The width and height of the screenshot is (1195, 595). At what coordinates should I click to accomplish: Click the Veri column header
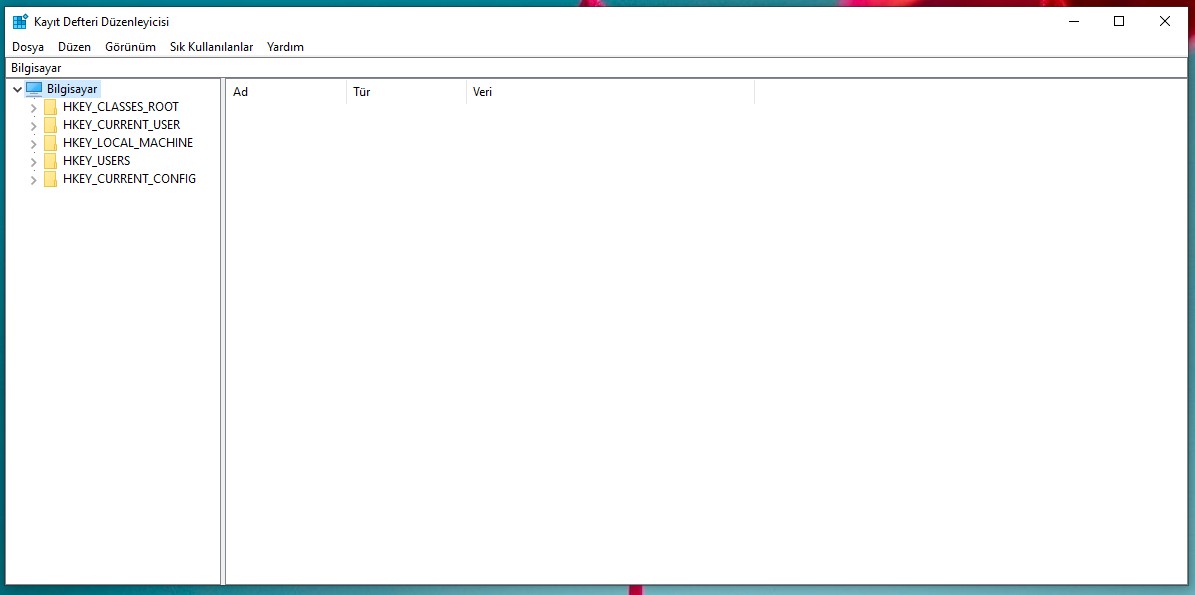610,92
